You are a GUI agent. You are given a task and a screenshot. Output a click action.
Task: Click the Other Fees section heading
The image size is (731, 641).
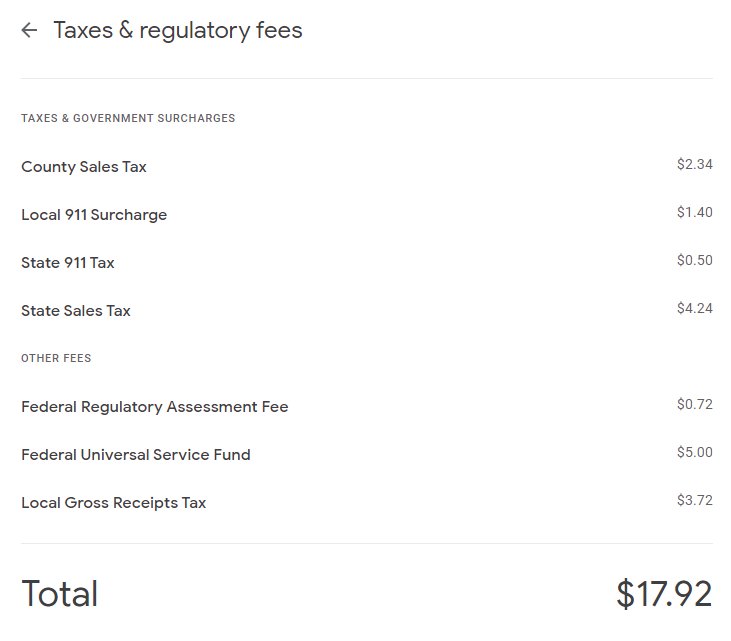(56, 358)
